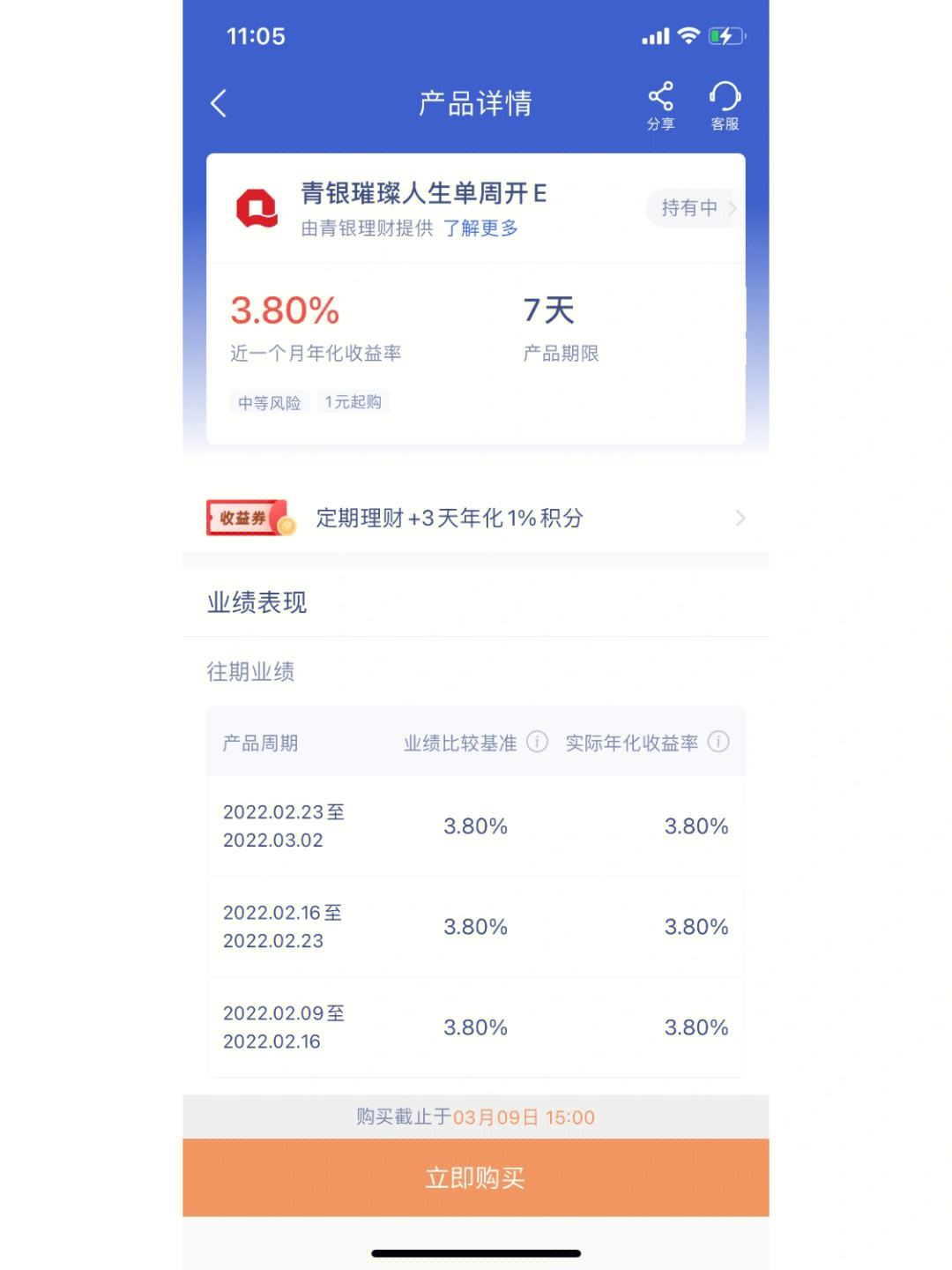Image resolution: width=952 pixels, height=1270 pixels.
Task: Tap the 3.80% annualized yield figure
Action: click(285, 310)
